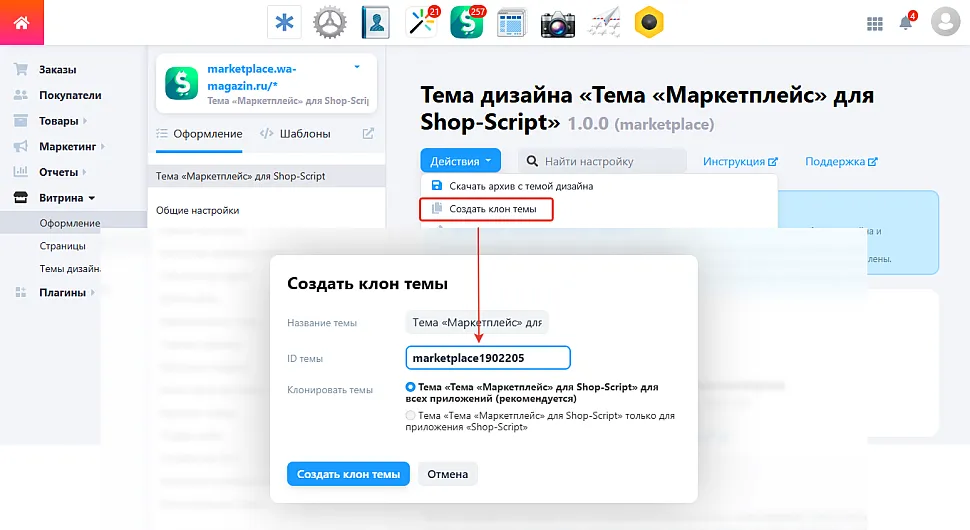Select Темы дизайна sidebar subitem

[69, 269]
